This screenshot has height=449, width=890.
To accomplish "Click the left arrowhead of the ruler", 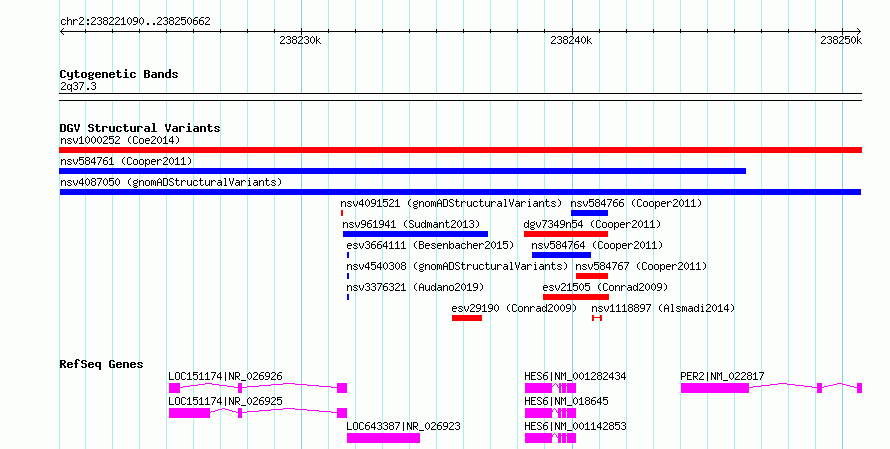I will [x=62, y=32].
